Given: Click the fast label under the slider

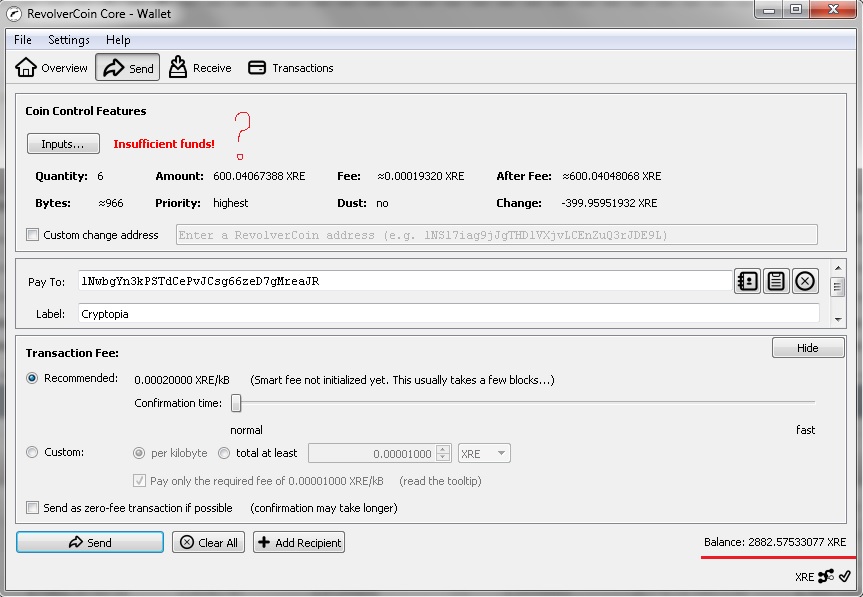Looking at the screenshot, I should pos(806,430).
